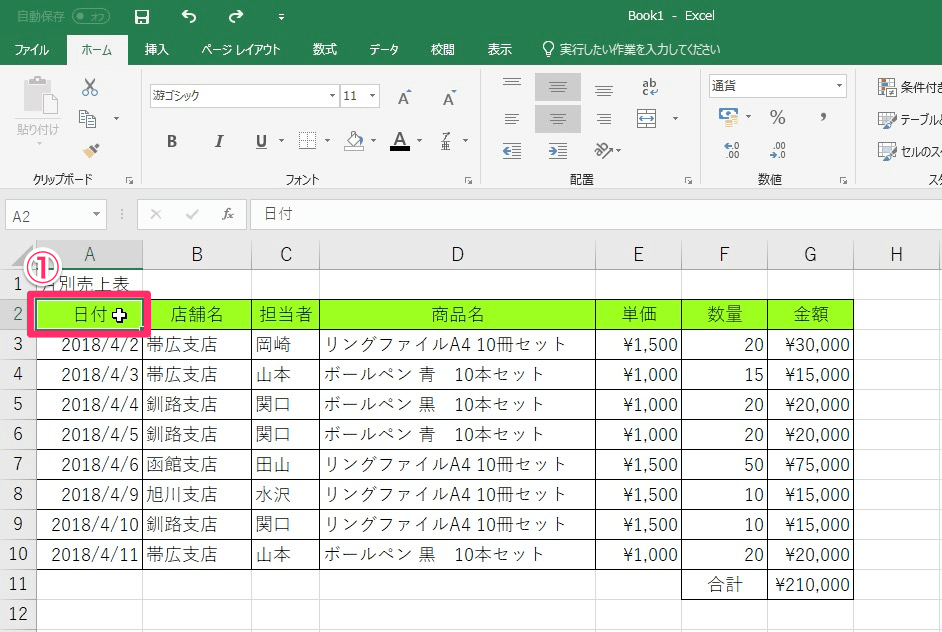Viewport: 942px width, 632px height.
Task: Click Merge and Center icon
Action: pyautogui.click(x=646, y=119)
